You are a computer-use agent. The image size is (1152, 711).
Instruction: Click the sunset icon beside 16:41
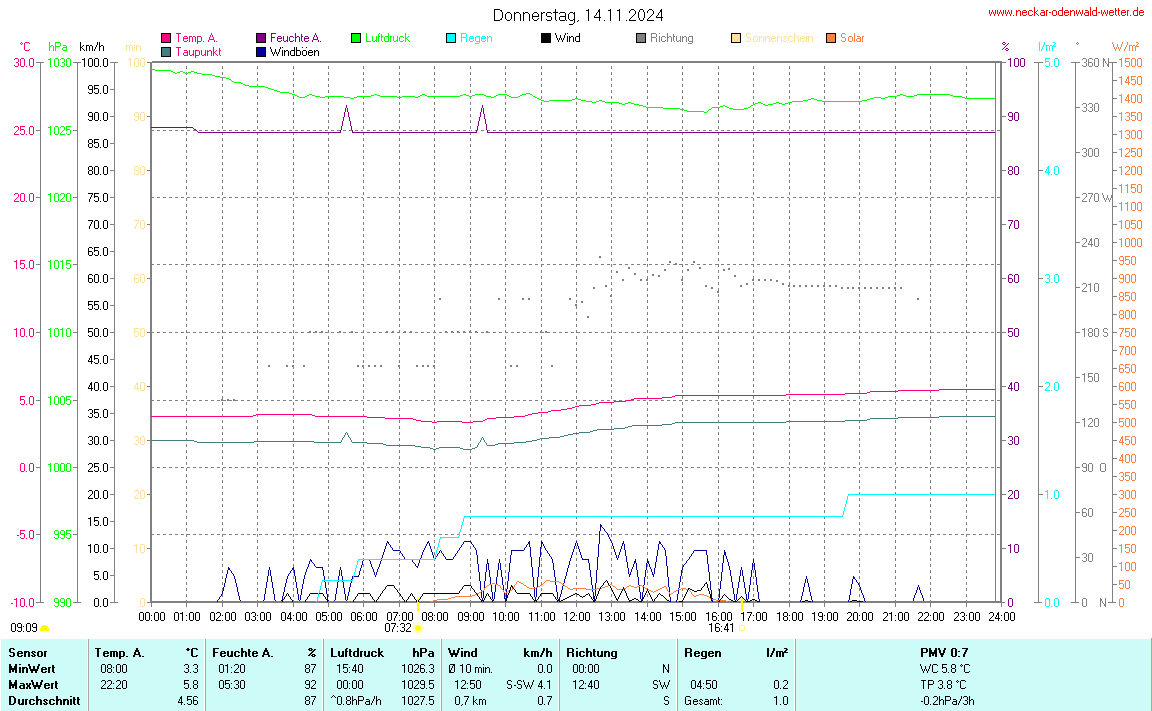(742, 628)
